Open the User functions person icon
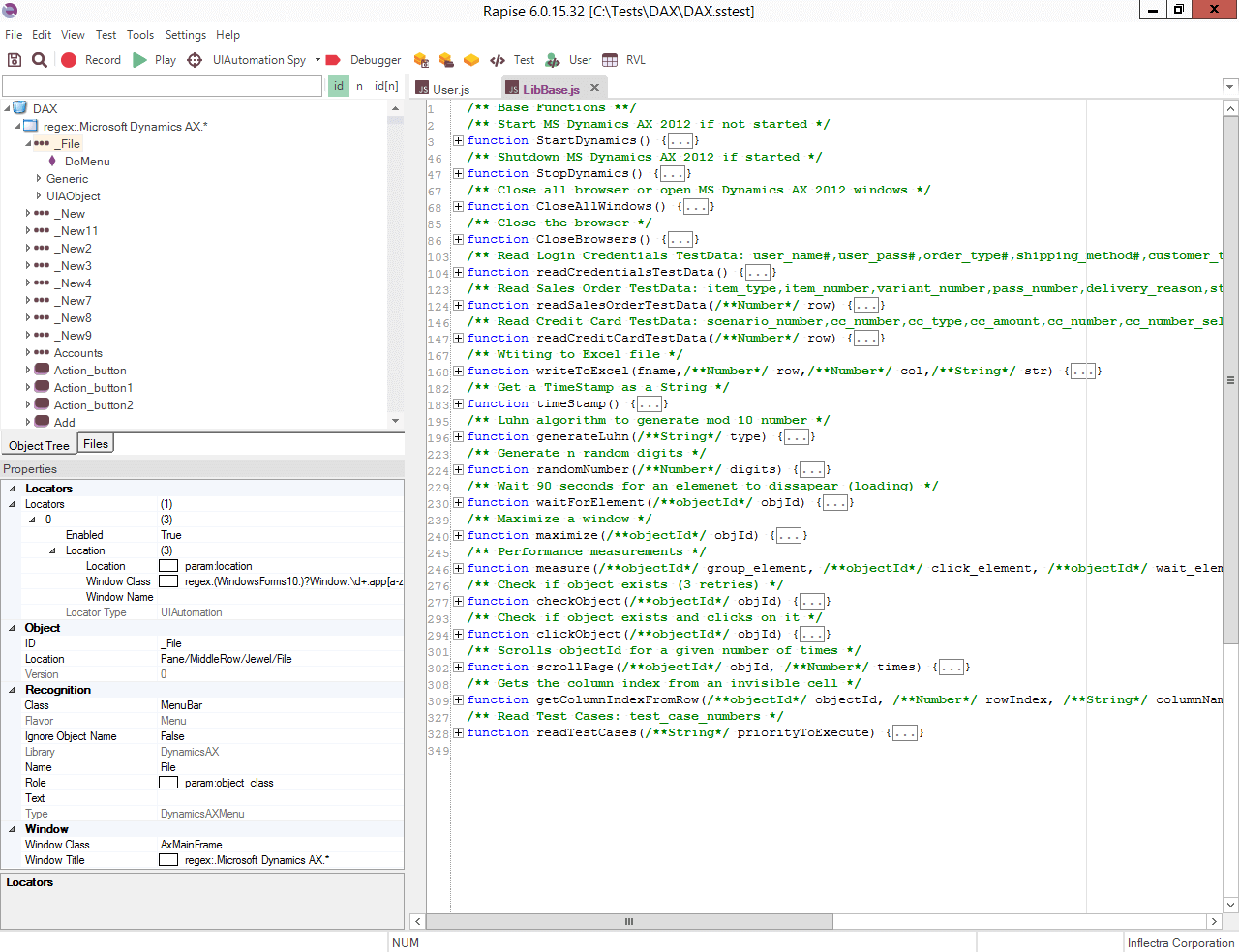 click(x=553, y=60)
